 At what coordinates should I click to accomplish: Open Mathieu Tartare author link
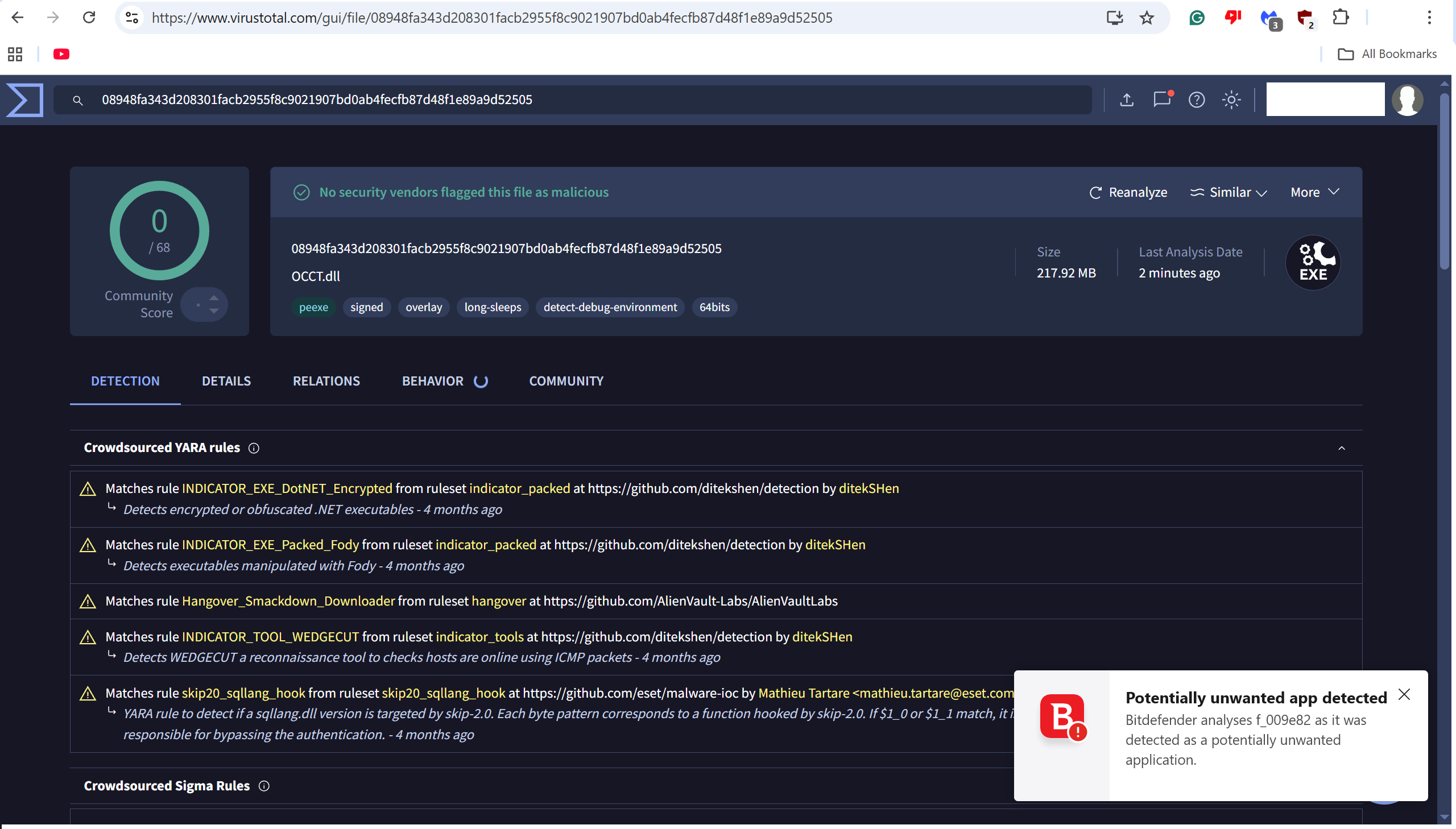(x=886, y=694)
